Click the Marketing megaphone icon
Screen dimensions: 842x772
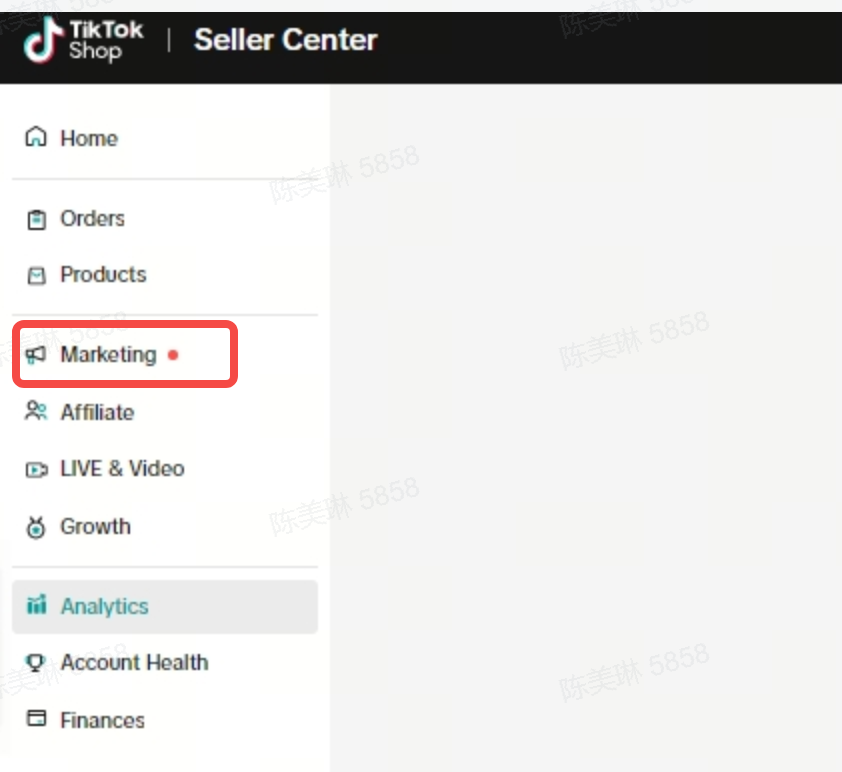[36, 355]
